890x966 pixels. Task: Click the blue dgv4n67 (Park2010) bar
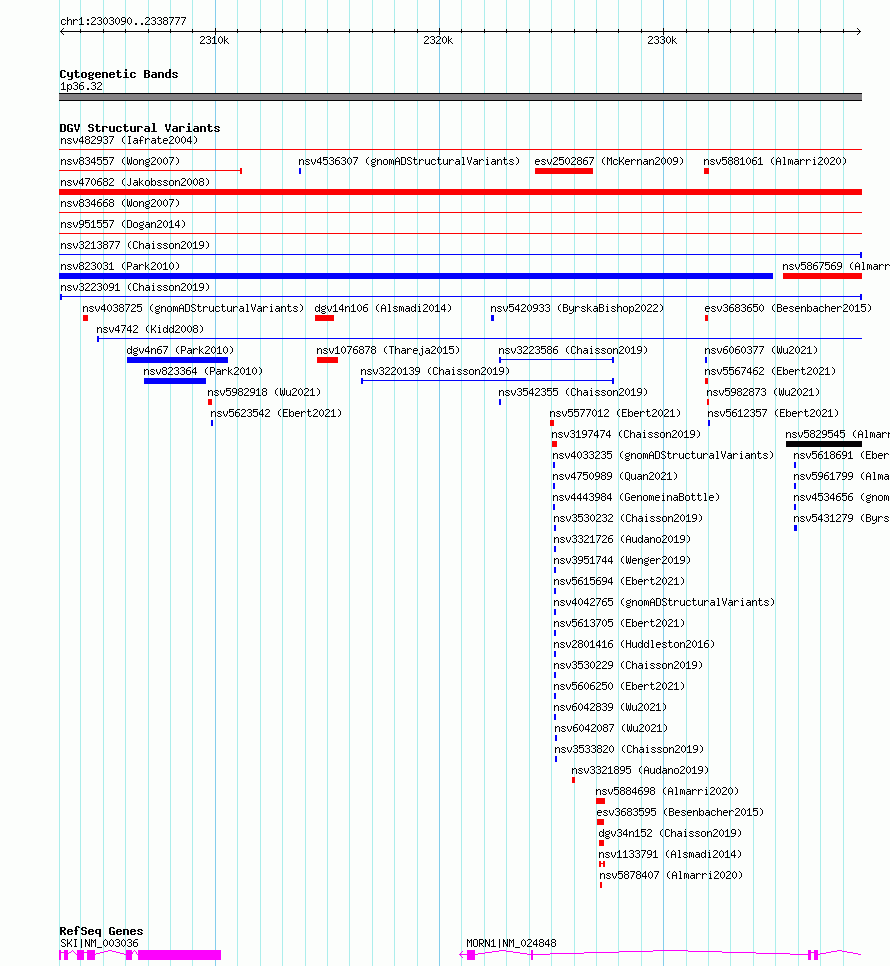pyautogui.click(x=177, y=360)
